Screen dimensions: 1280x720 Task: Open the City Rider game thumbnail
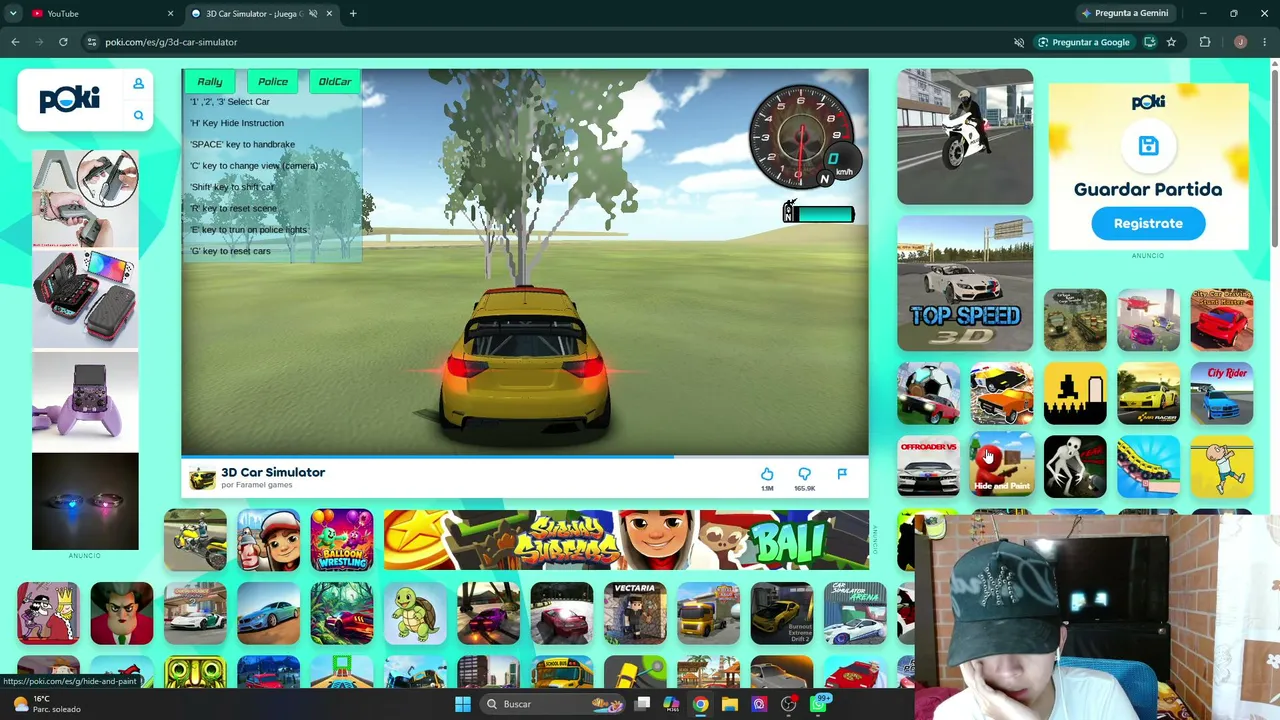1222,393
